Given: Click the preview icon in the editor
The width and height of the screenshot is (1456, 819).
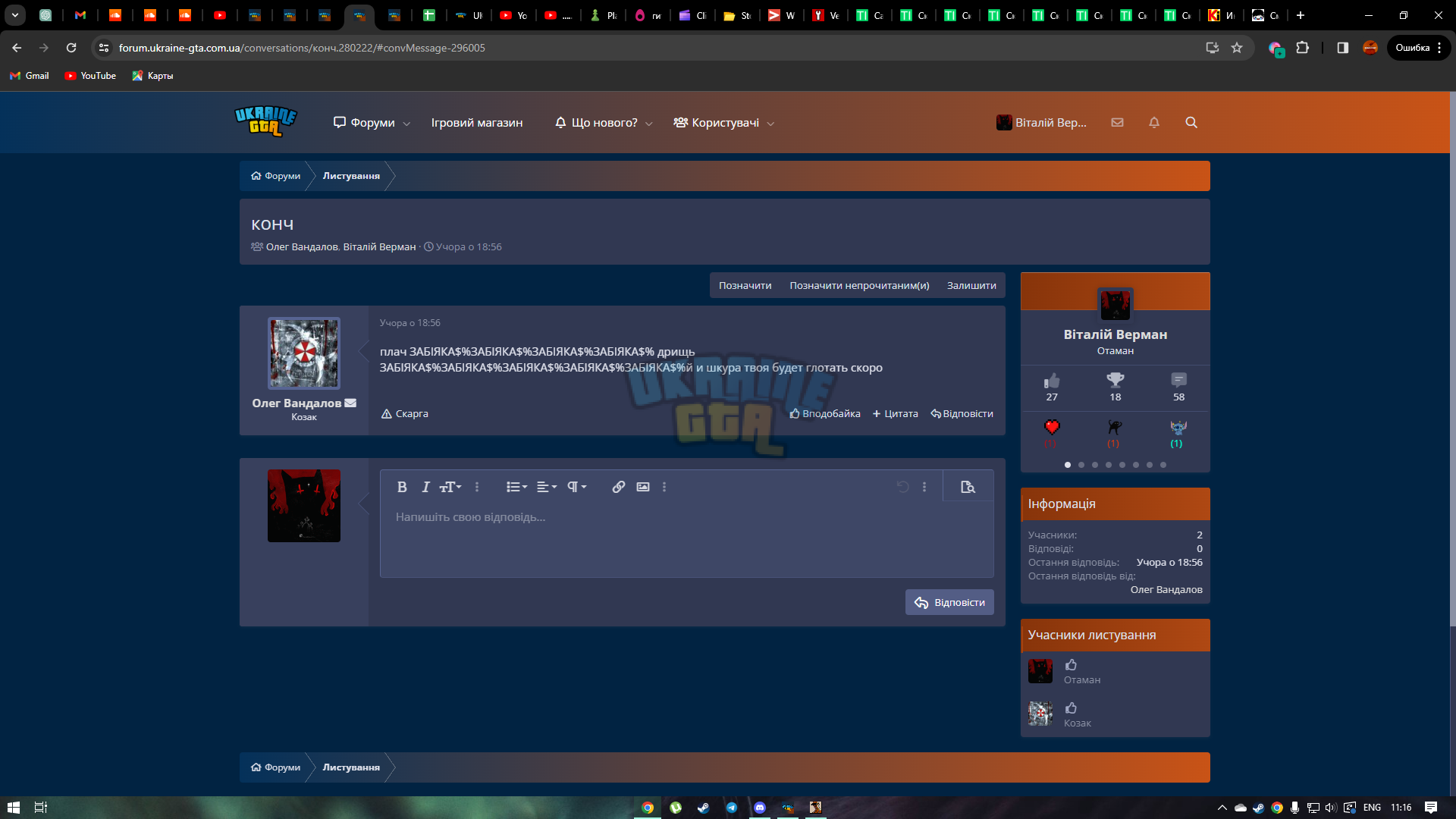Looking at the screenshot, I should (x=968, y=487).
